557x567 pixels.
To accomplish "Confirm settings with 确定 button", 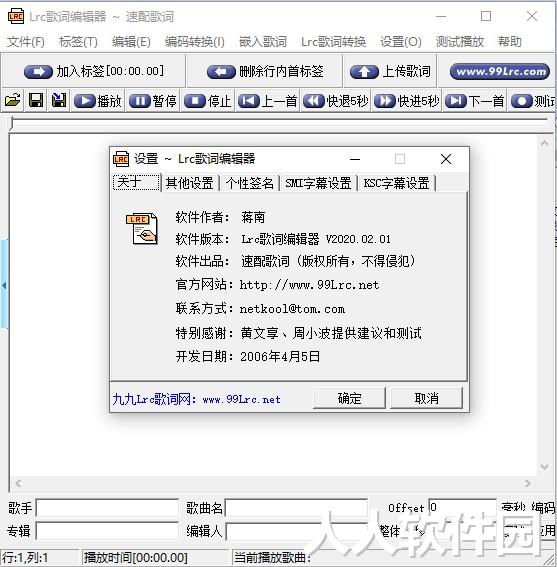I will coord(349,398).
